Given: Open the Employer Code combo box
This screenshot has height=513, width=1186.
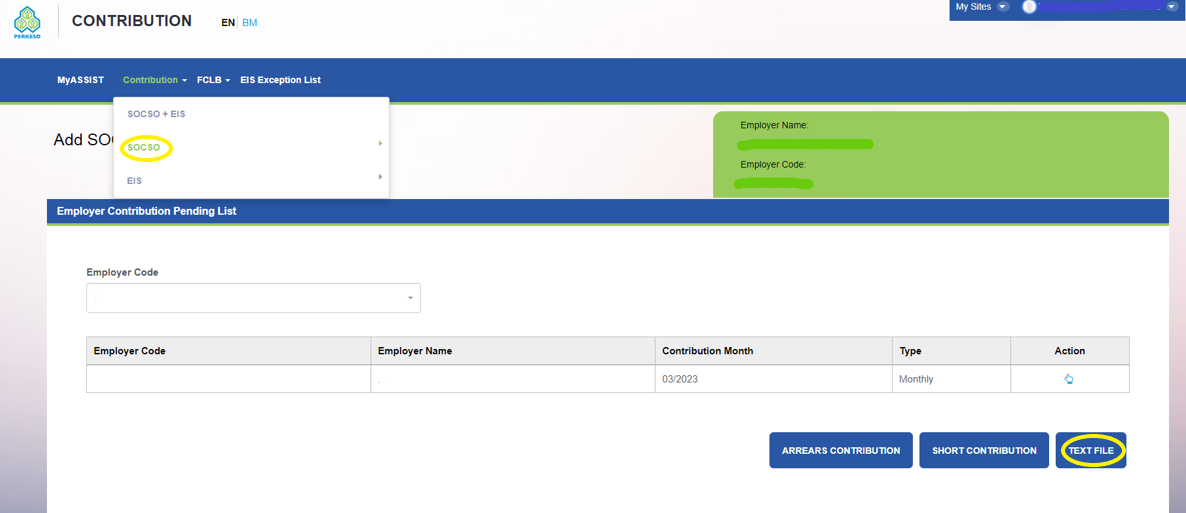Looking at the screenshot, I should coord(253,298).
